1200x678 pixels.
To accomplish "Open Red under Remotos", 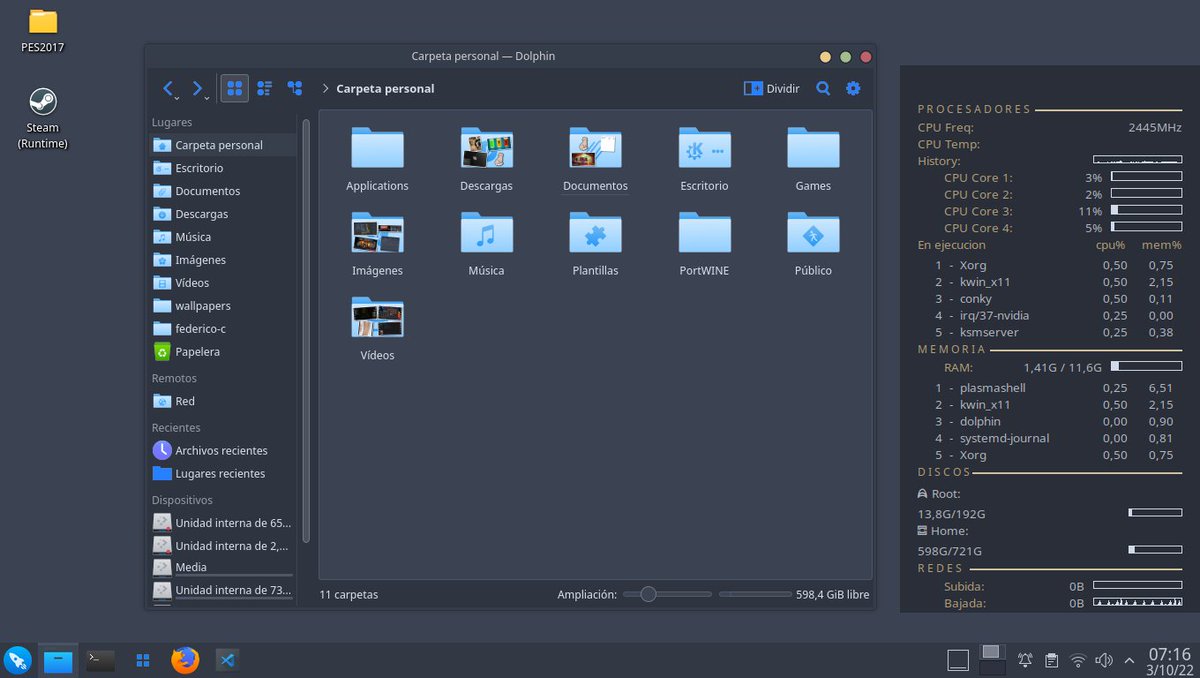I will pos(222,401).
